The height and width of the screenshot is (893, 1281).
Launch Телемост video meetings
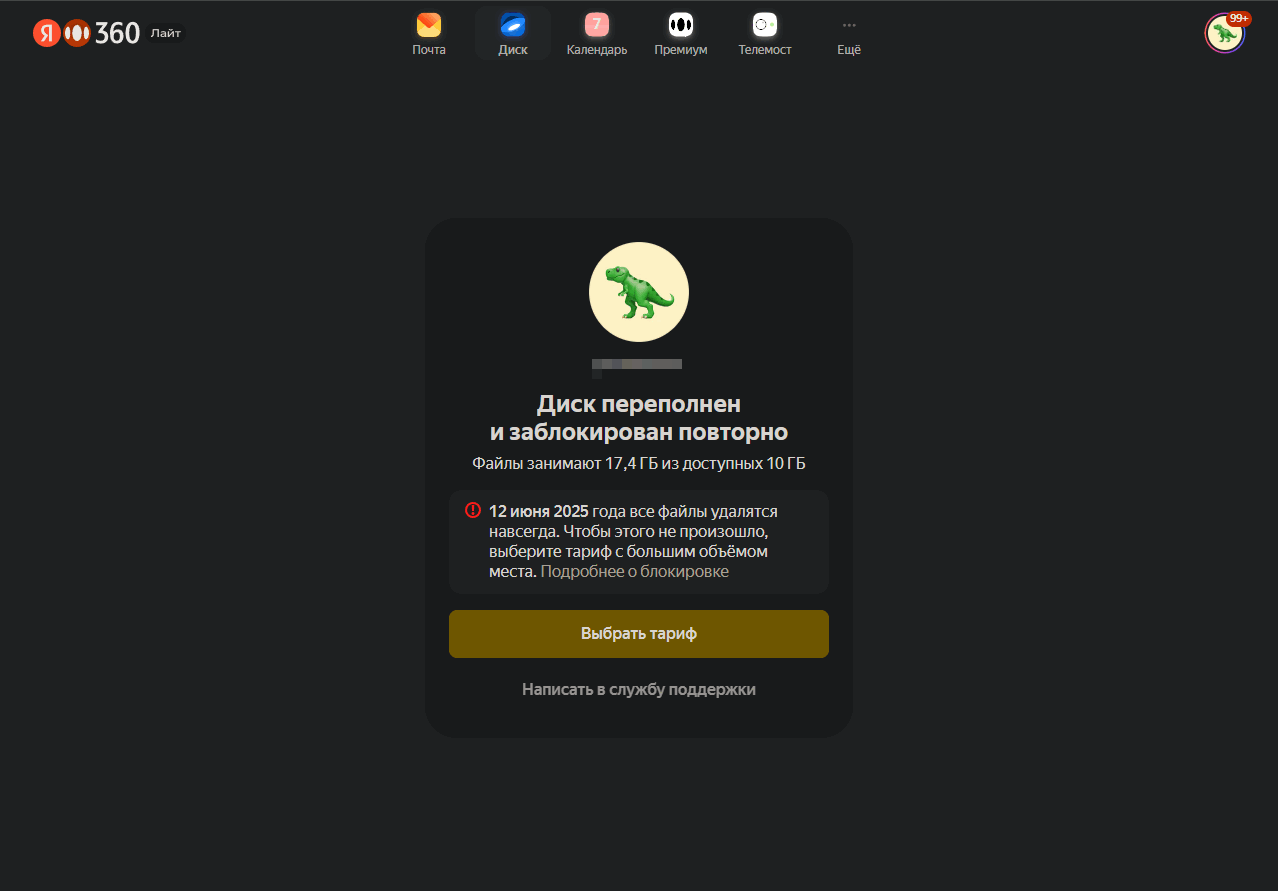[x=765, y=34]
